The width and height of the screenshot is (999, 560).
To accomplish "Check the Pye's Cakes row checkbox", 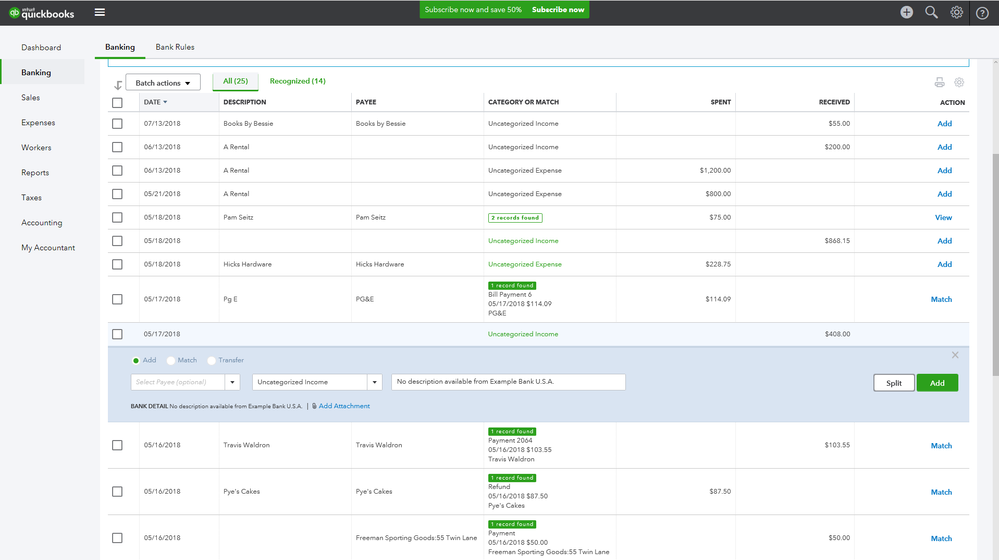I will (117, 492).
